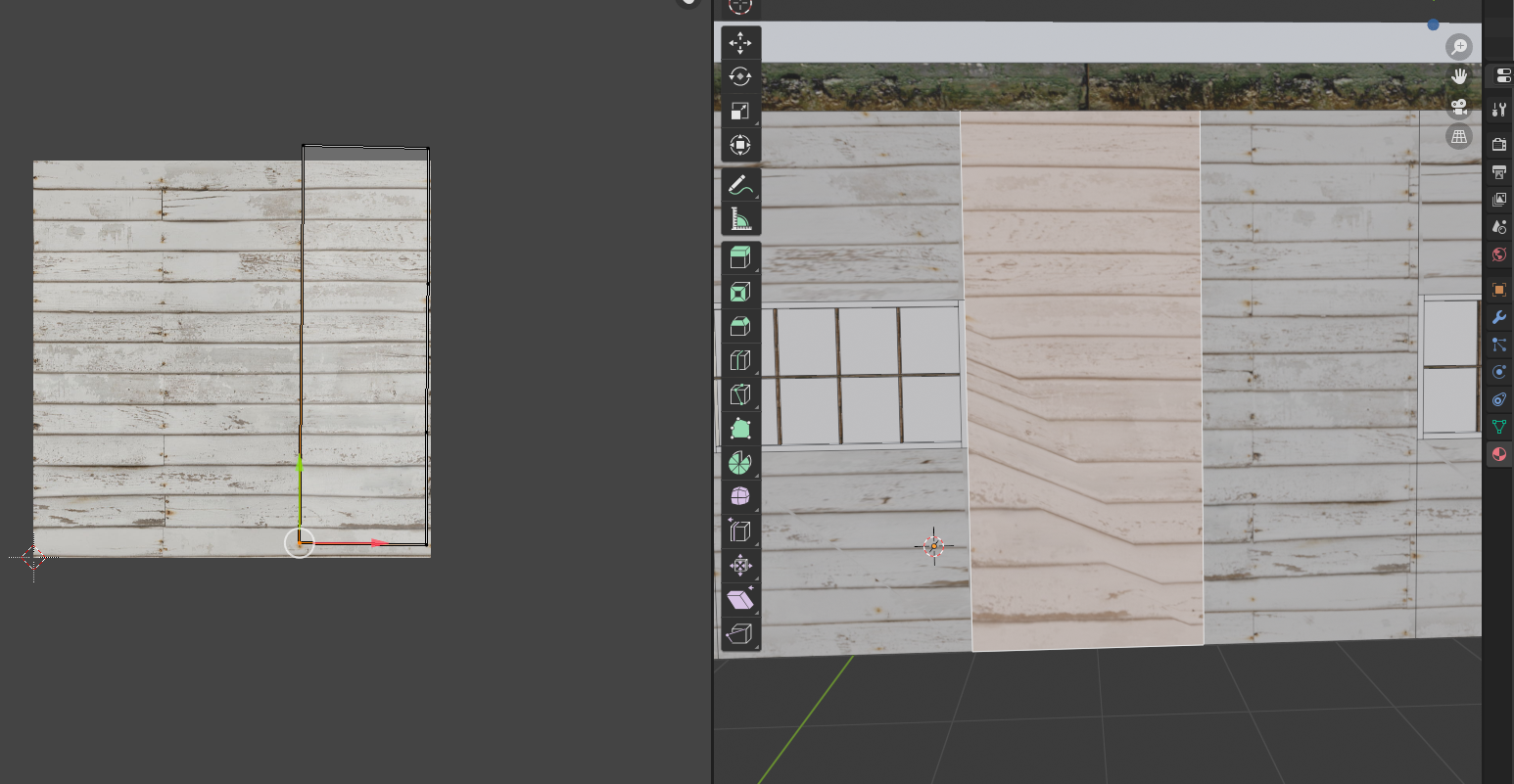Click the white circle gizmo center in UV editor
Screen dimensions: 1514x784
[300, 542]
